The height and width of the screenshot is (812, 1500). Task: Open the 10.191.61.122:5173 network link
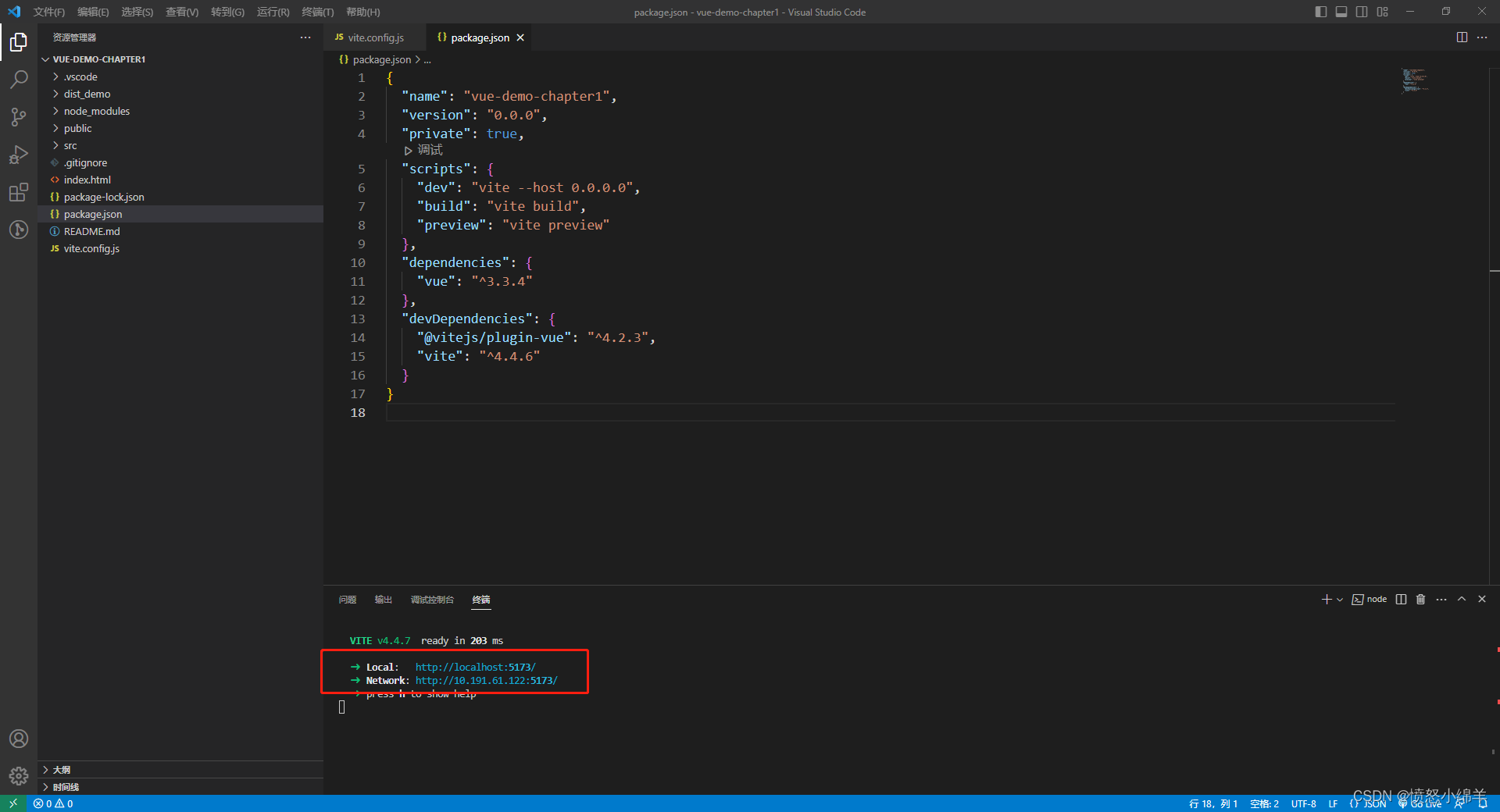[487, 680]
